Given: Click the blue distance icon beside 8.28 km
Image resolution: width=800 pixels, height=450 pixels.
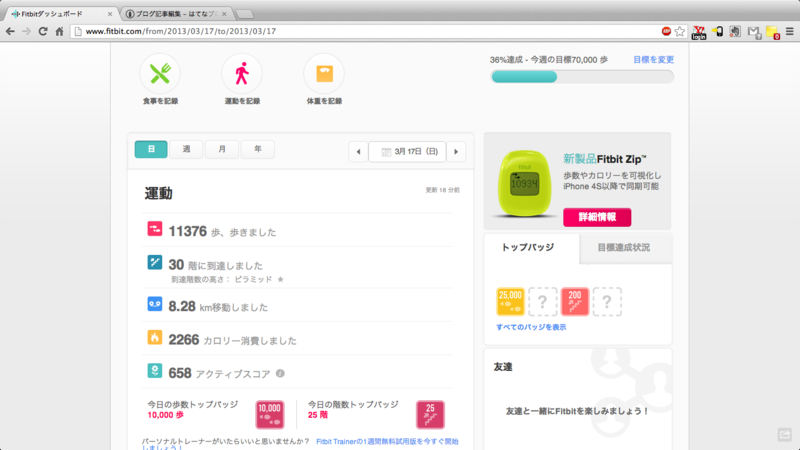Looking at the screenshot, I should click(x=155, y=304).
